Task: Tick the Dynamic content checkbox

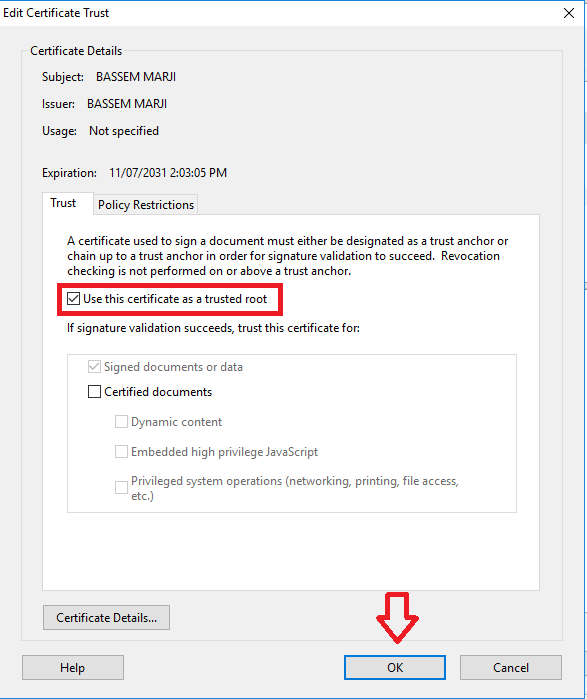Action: [x=121, y=422]
